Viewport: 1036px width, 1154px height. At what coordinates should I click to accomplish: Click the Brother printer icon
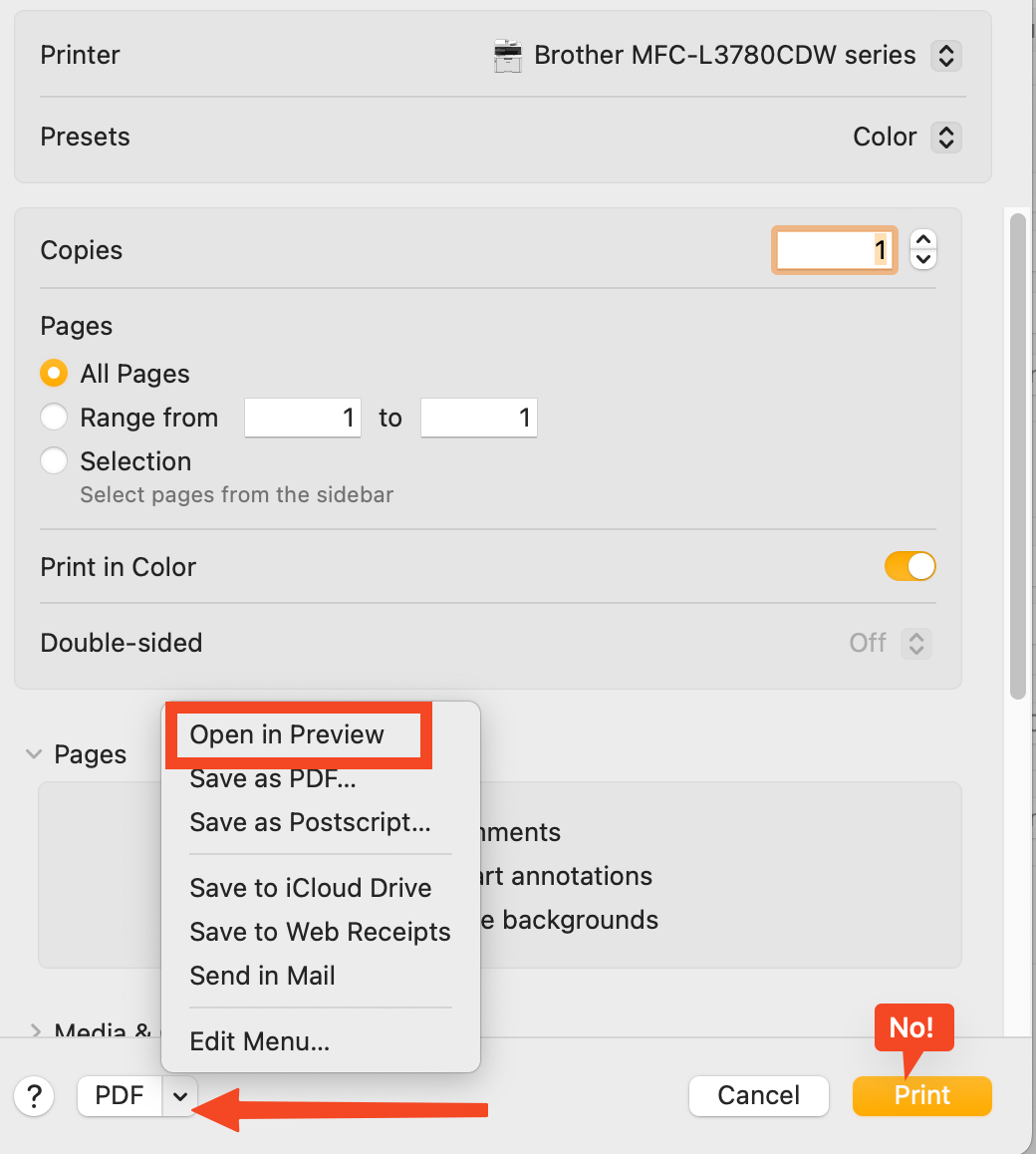508,56
